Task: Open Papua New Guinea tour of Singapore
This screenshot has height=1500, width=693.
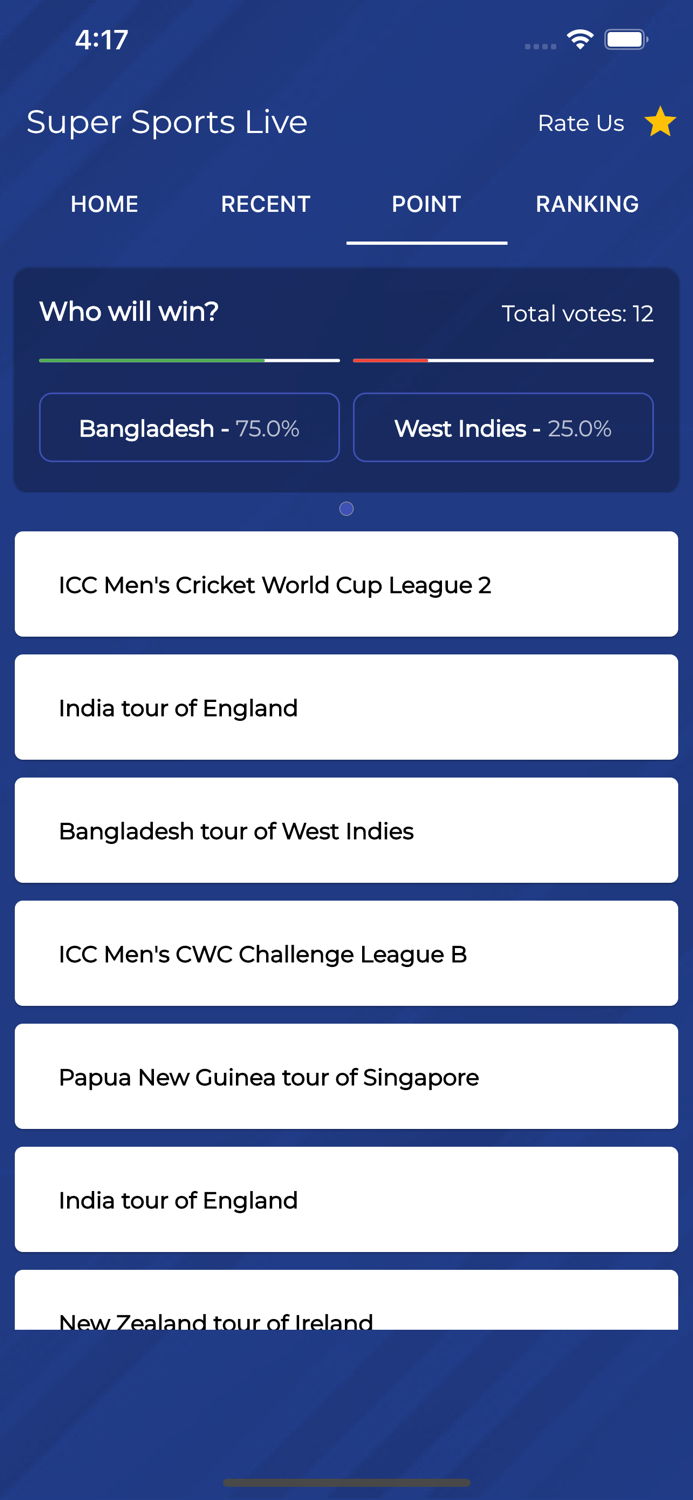Action: tap(346, 1076)
